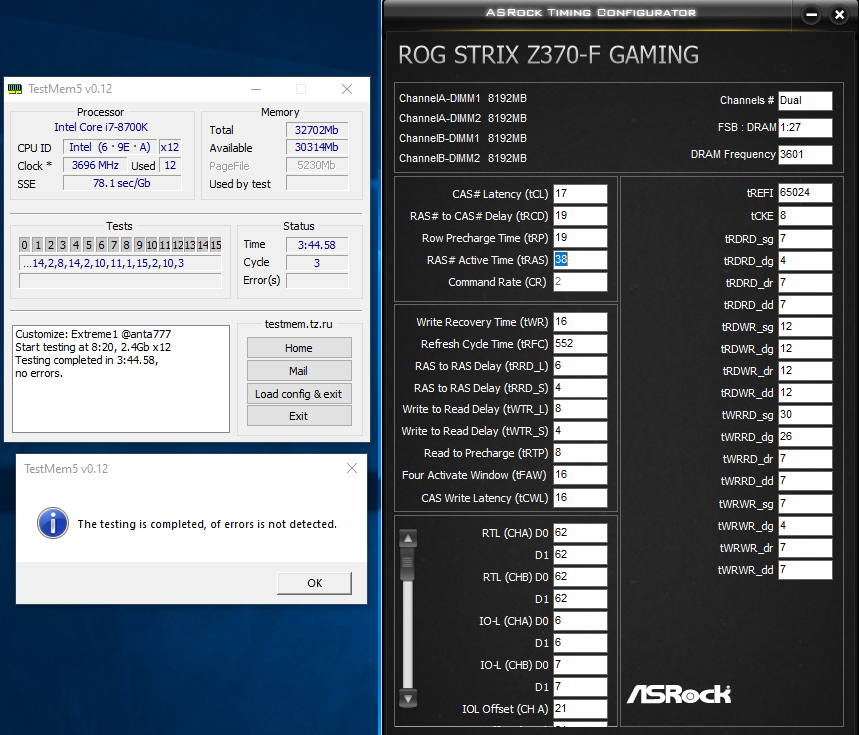The width and height of the screenshot is (859, 735).
Task: Click the Home button in TestMem5
Action: pyautogui.click(x=299, y=348)
